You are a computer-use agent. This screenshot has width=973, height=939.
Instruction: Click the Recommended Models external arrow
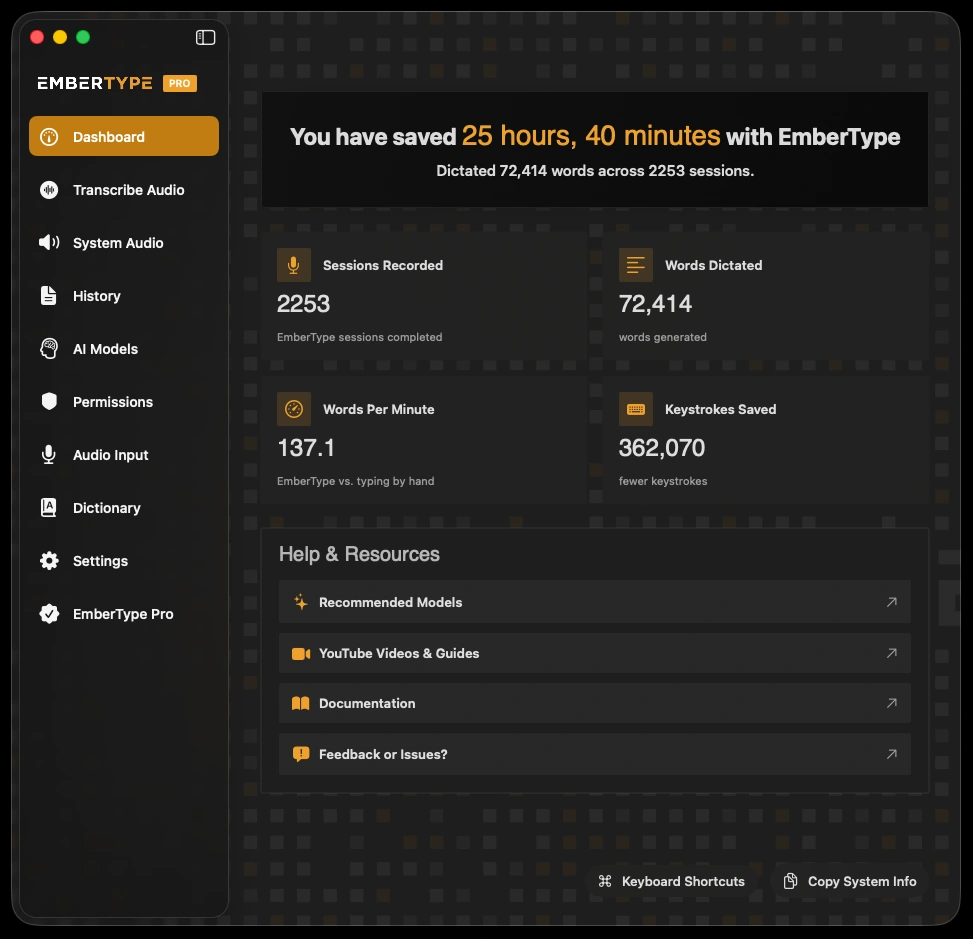pyautogui.click(x=892, y=602)
